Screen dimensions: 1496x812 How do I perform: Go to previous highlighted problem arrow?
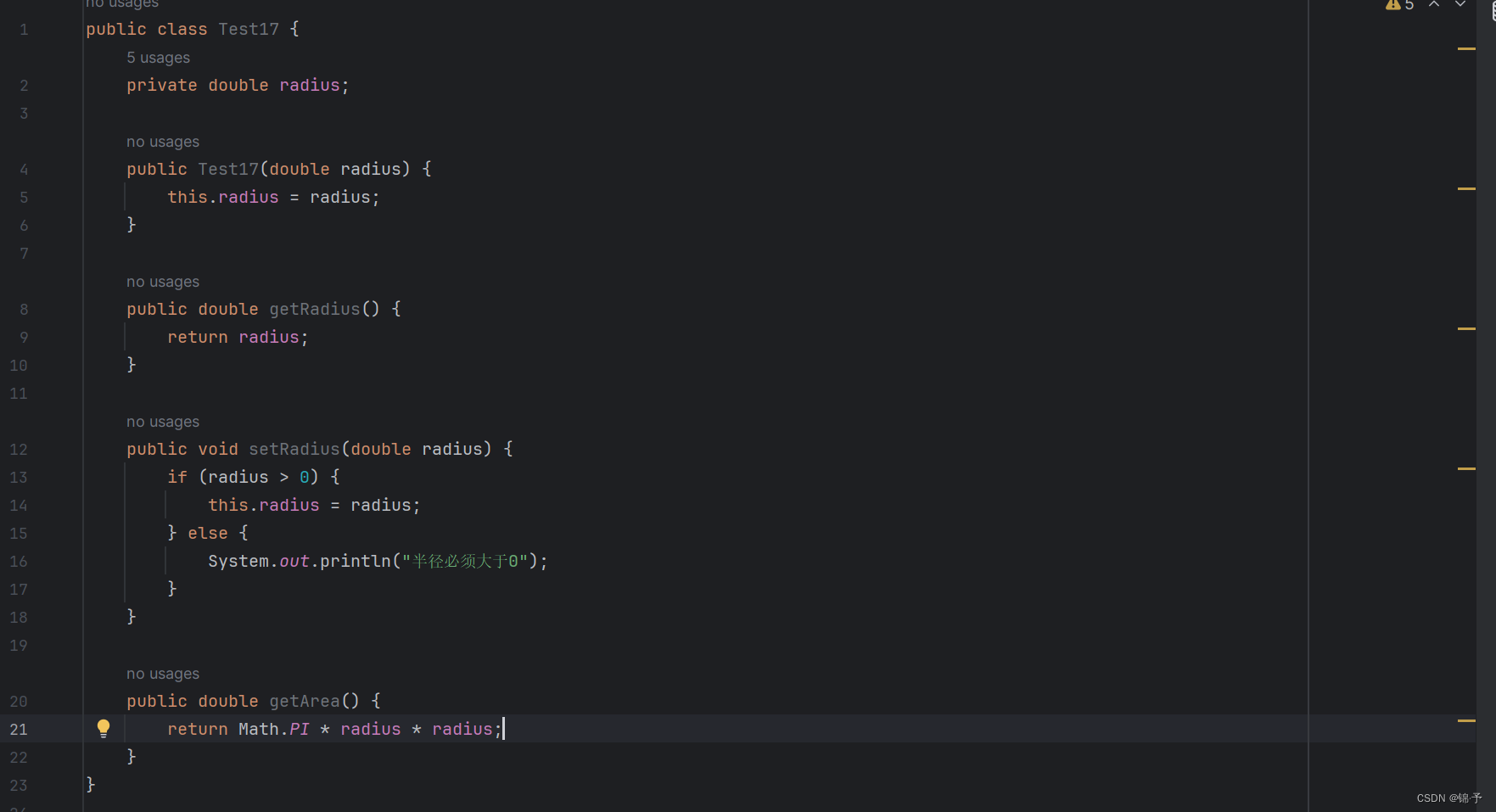point(1434,4)
